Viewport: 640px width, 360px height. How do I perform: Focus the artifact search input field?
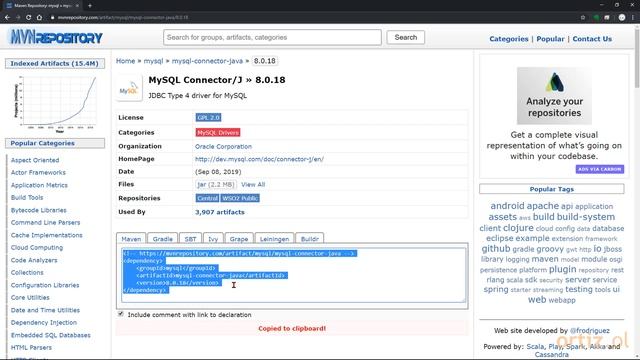272,37
